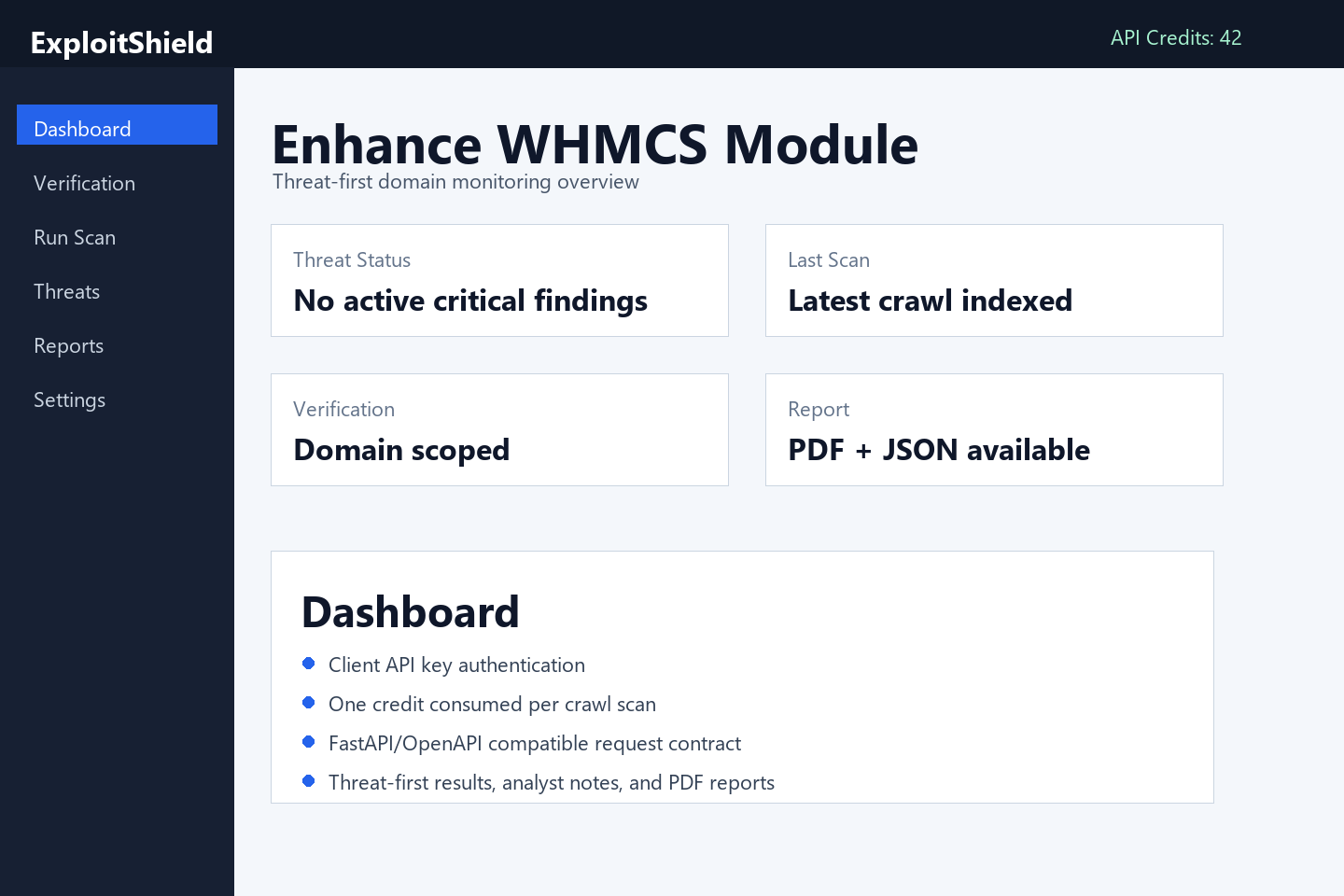Click the ExploitShield logo text
The height and width of the screenshot is (896, 1344).
(122, 43)
